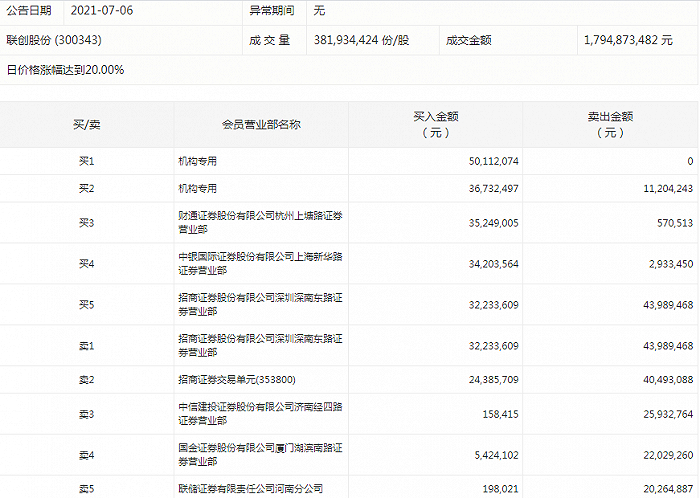Select the 买4 row label
The height and width of the screenshot is (498, 700).
tap(87, 264)
